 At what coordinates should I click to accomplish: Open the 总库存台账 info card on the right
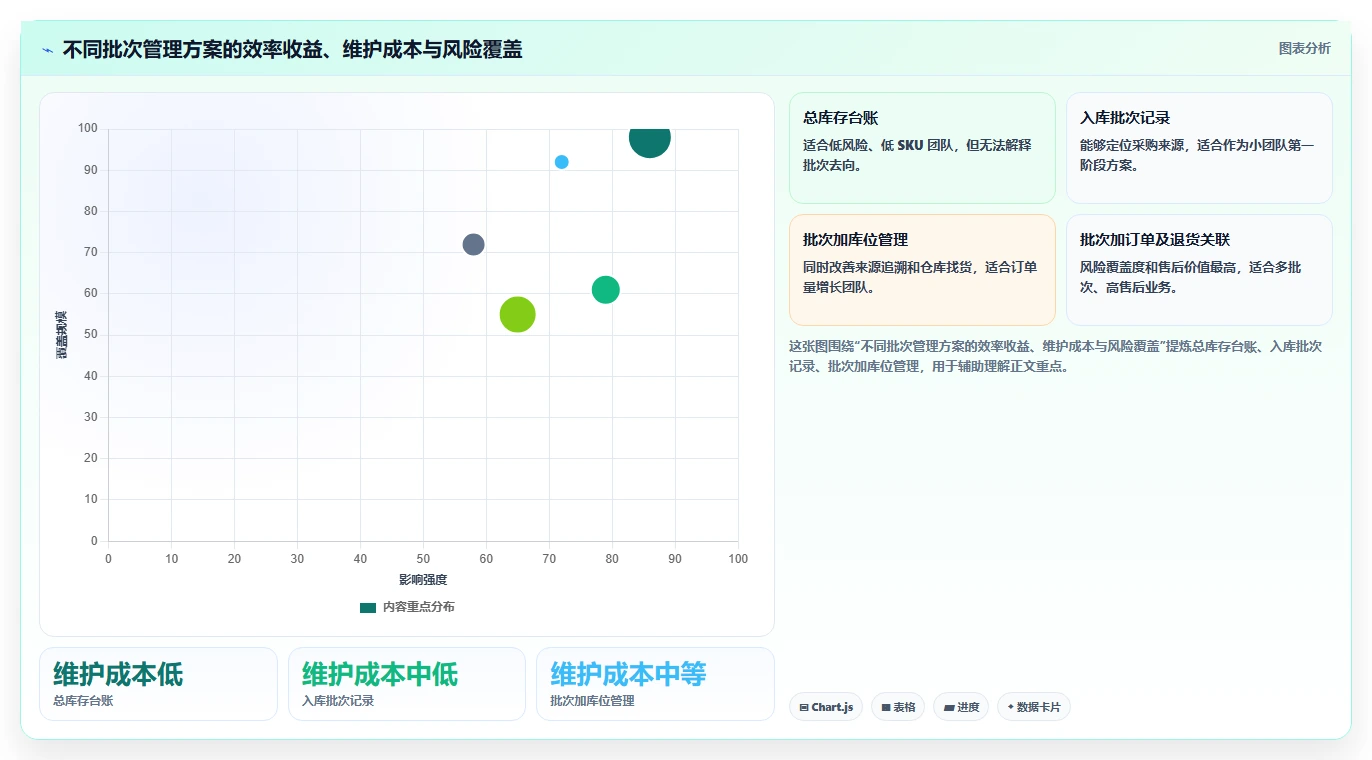[x=922, y=148]
